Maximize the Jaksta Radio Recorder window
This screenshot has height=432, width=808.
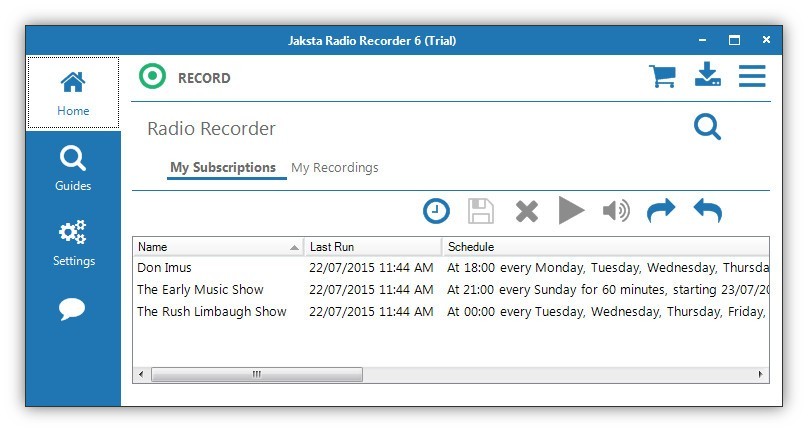734,40
